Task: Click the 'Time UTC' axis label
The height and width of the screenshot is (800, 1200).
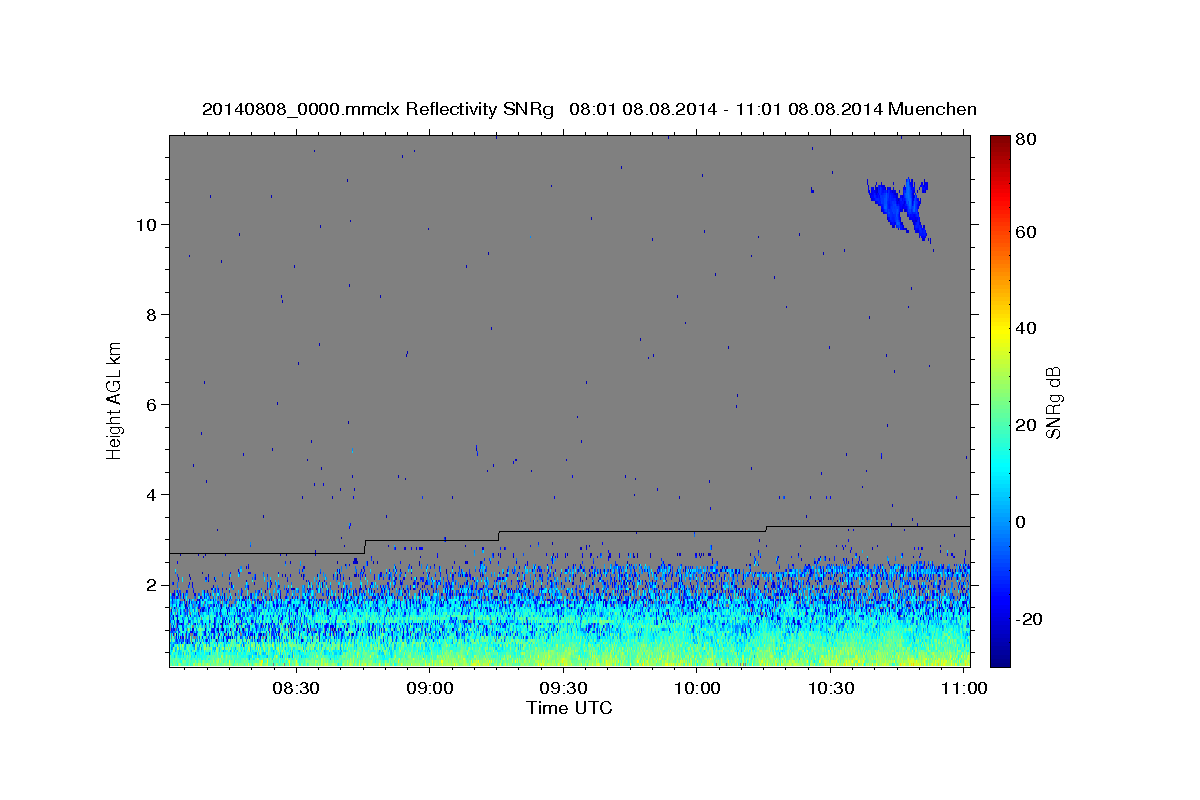Action: [569, 708]
